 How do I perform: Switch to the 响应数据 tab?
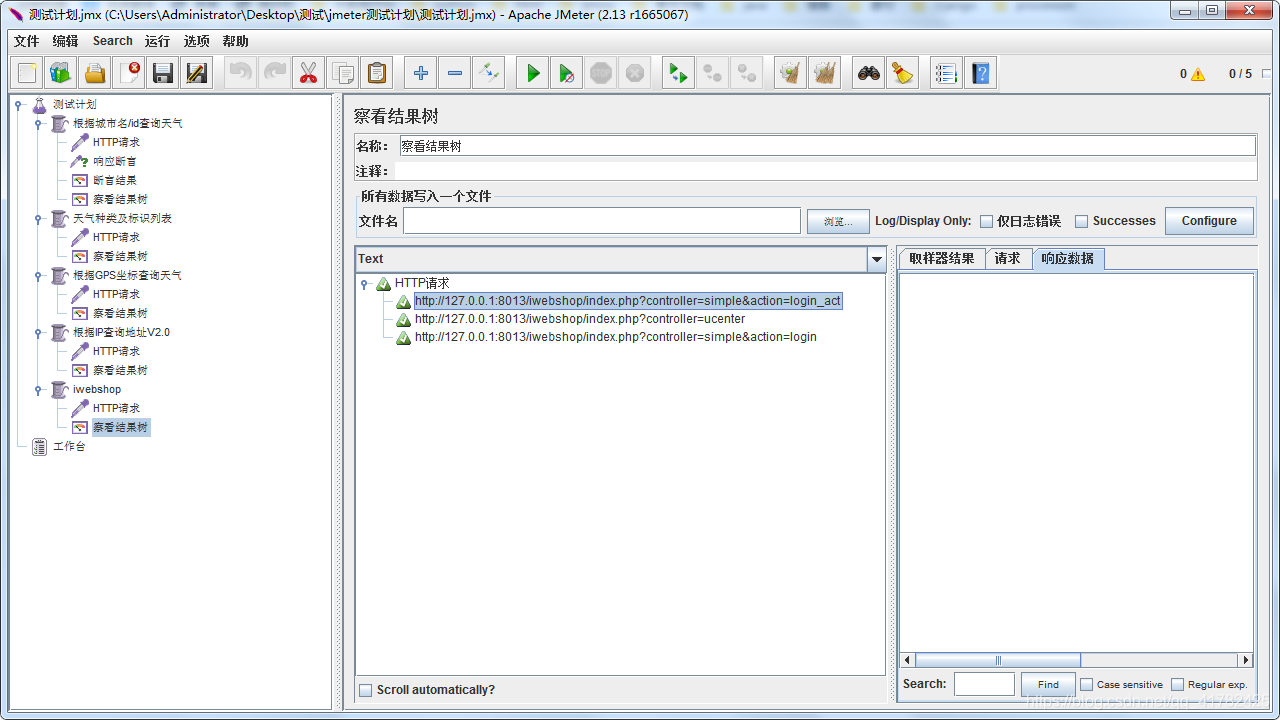1068,258
